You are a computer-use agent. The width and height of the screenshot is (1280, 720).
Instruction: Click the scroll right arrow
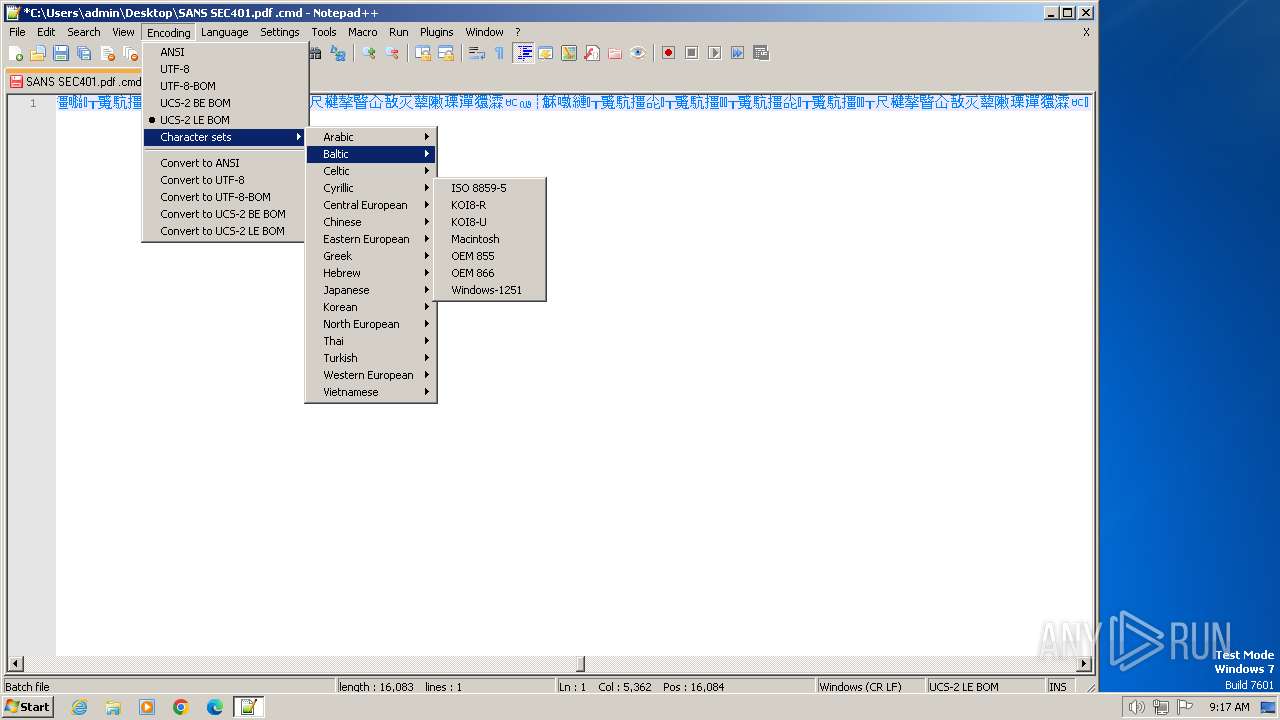(1084, 664)
